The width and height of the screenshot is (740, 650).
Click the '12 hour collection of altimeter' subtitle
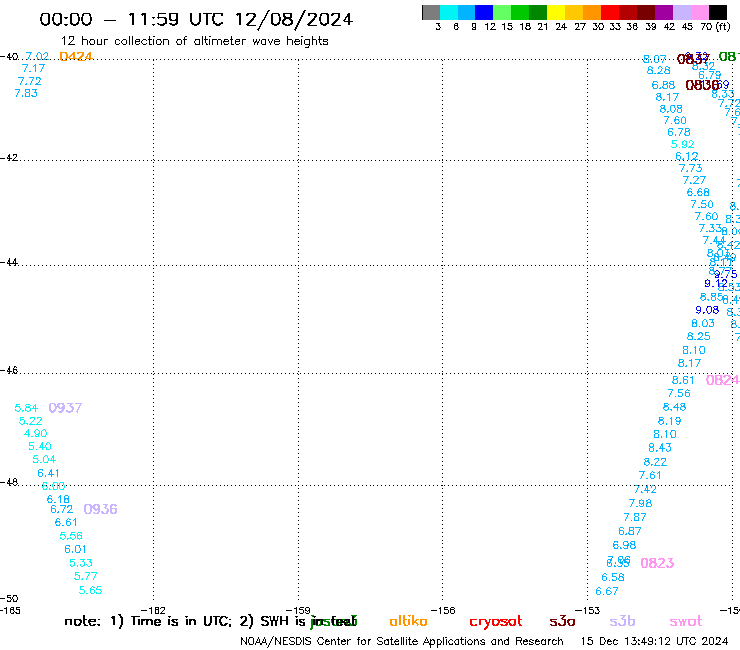point(194,41)
